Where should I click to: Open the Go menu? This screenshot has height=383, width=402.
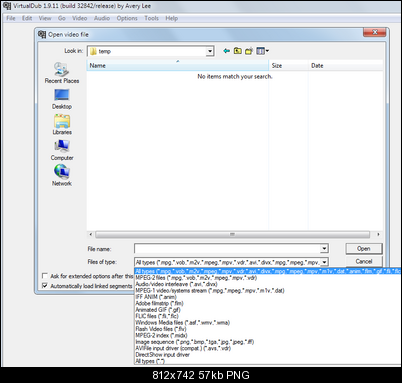(62, 18)
